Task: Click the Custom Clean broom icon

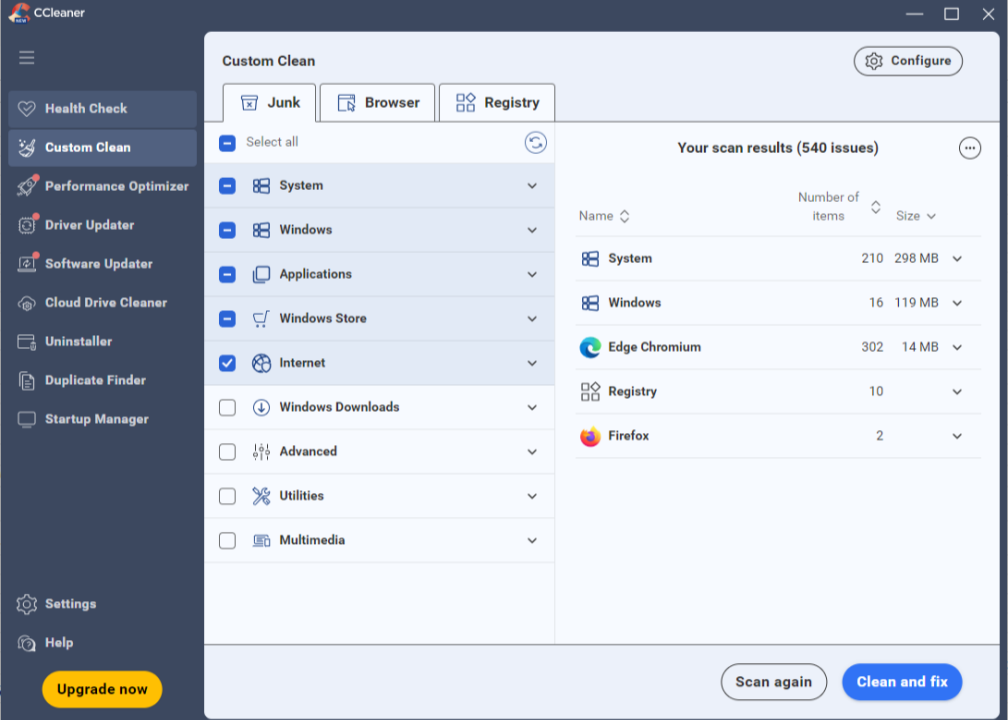Action: point(26,147)
